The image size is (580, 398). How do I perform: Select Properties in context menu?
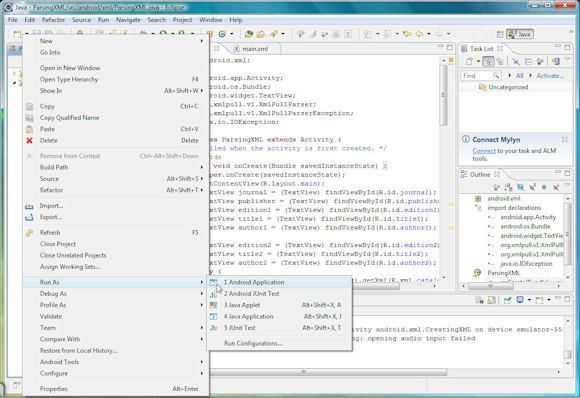tap(54, 389)
